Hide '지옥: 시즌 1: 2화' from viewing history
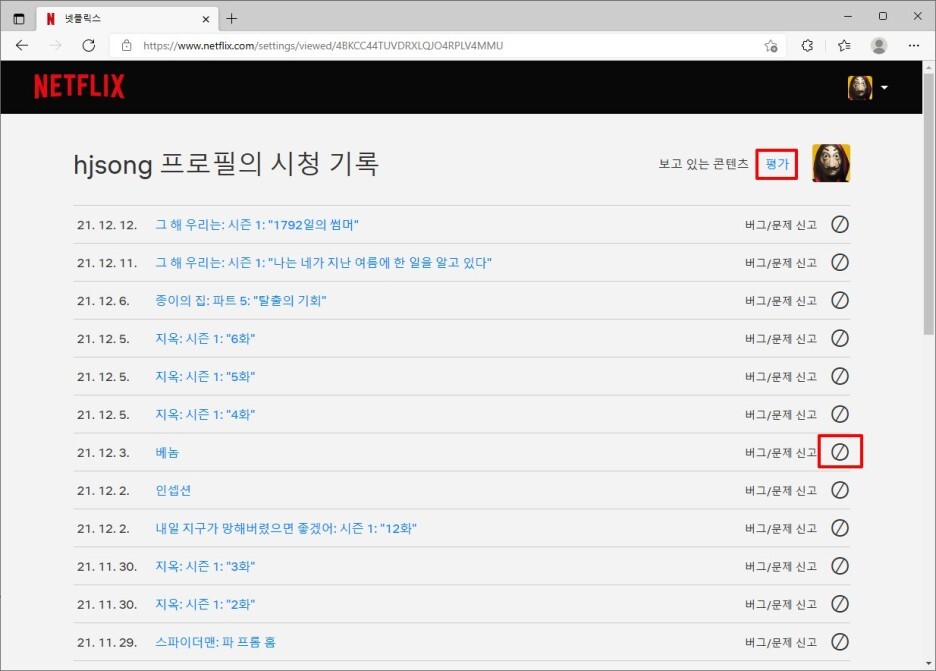This screenshot has height=671, width=936. (x=840, y=604)
